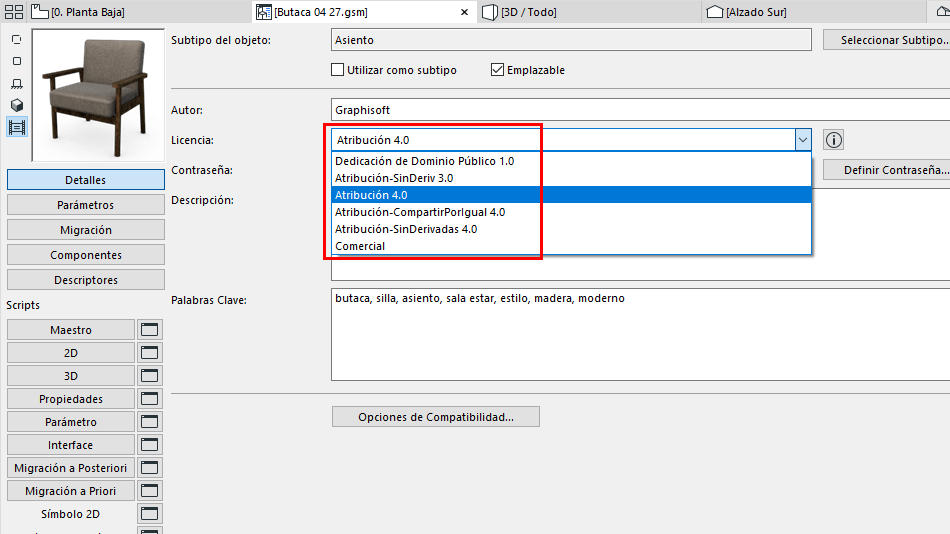Open Interface script window icon
Screen dimensions: 950x534
pyautogui.click(x=150, y=445)
